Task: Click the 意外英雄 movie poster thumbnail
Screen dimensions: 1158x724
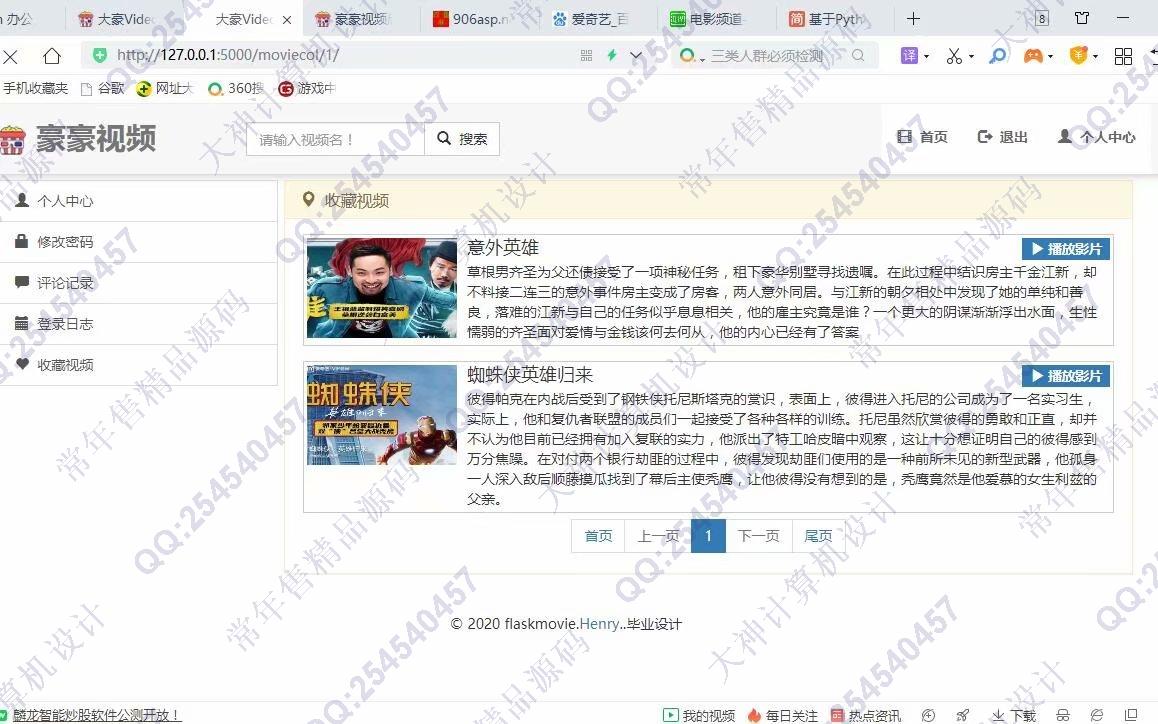Action: (382, 288)
